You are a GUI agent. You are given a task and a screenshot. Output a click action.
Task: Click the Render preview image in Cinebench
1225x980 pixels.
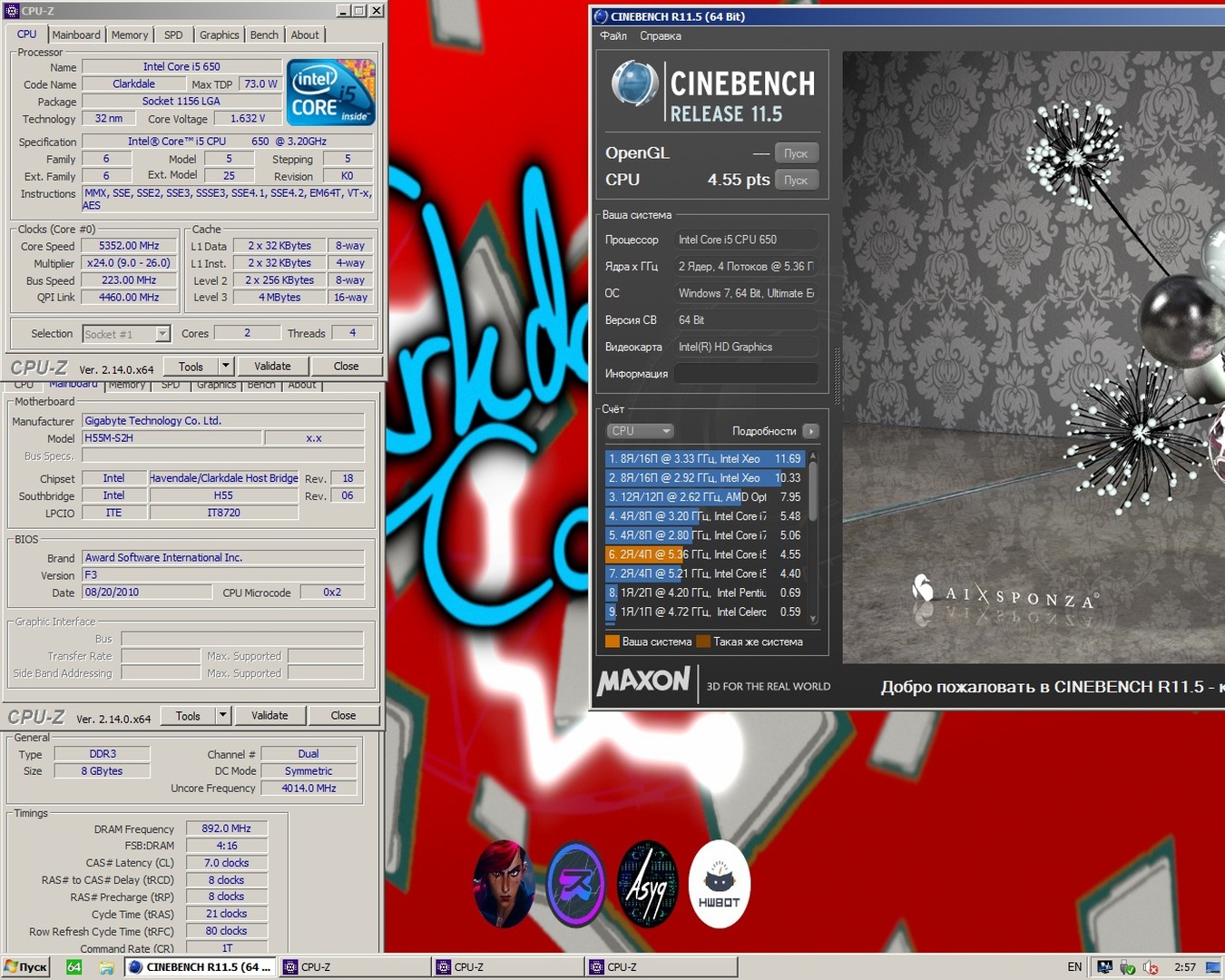(1034, 357)
